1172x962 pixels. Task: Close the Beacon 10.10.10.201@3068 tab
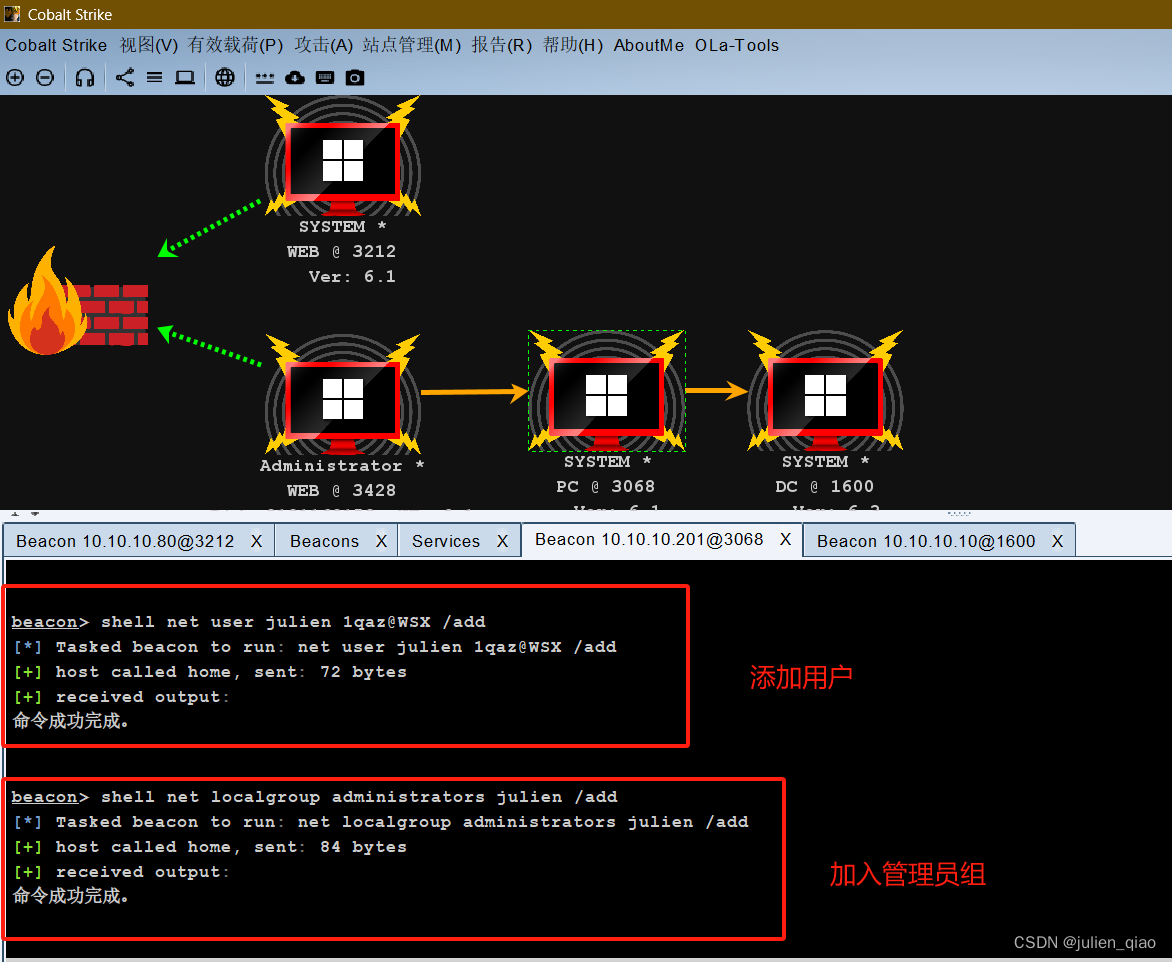786,540
